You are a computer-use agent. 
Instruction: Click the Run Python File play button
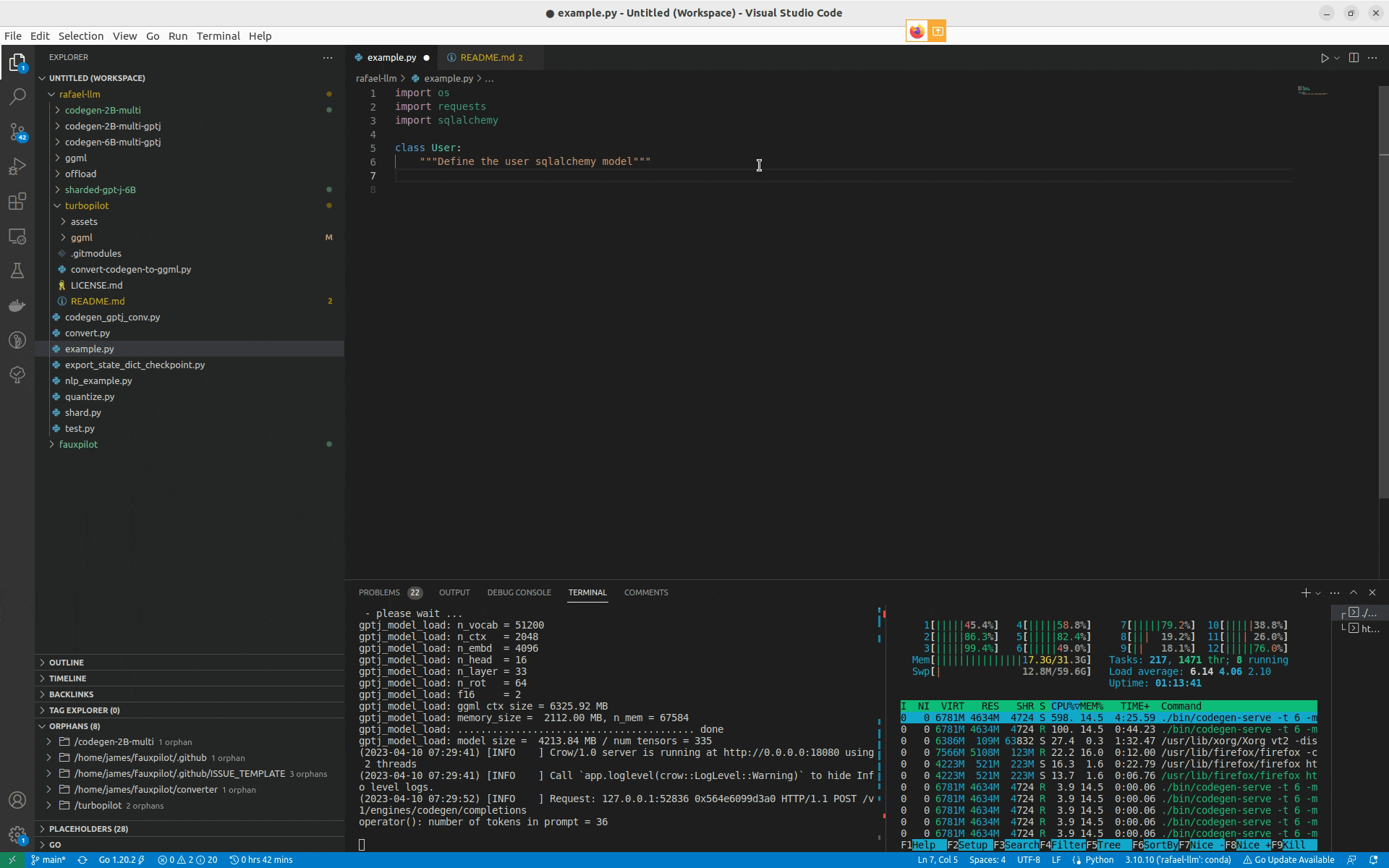pyautogui.click(x=1325, y=58)
